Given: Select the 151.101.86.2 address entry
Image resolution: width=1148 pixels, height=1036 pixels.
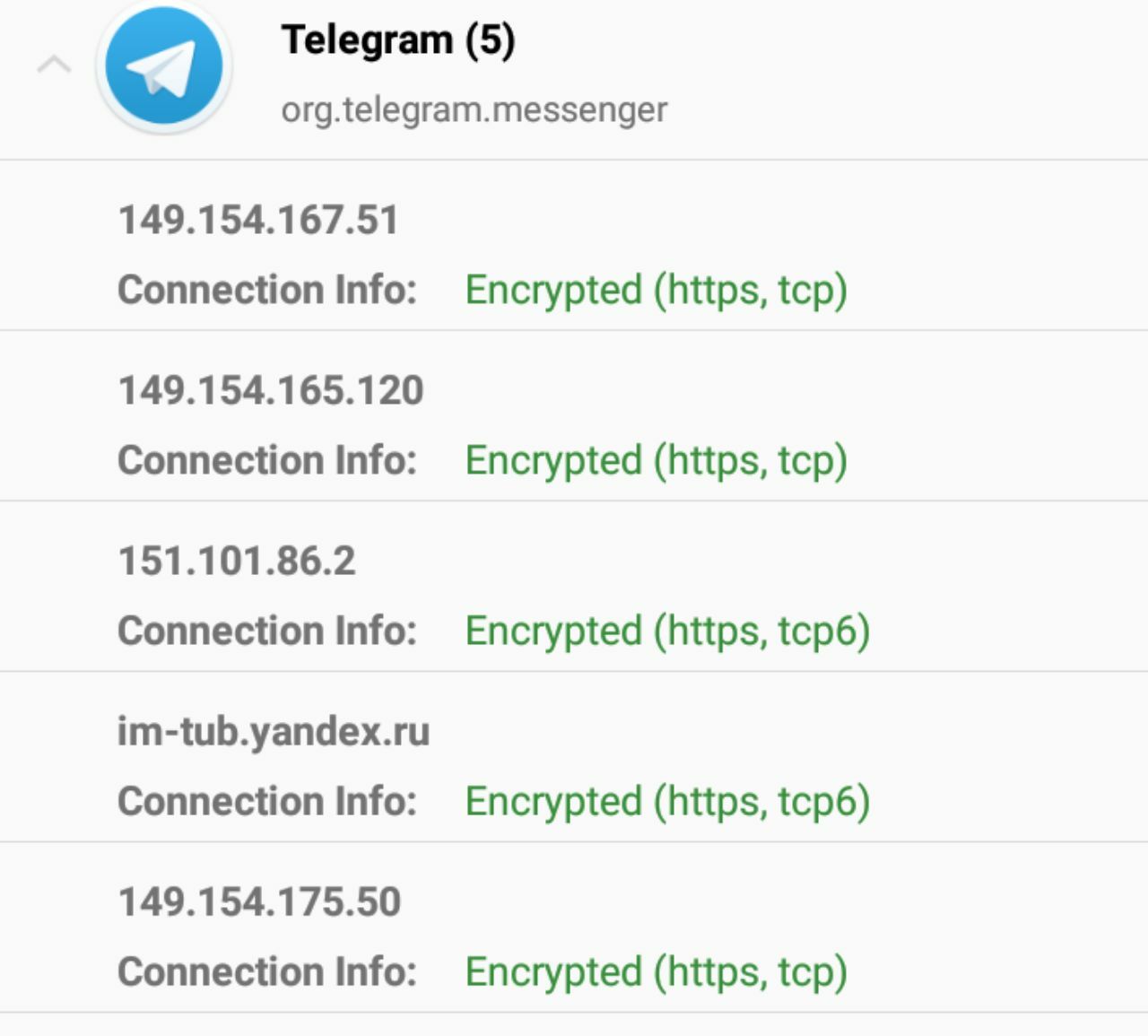Looking at the screenshot, I should [x=237, y=561].
